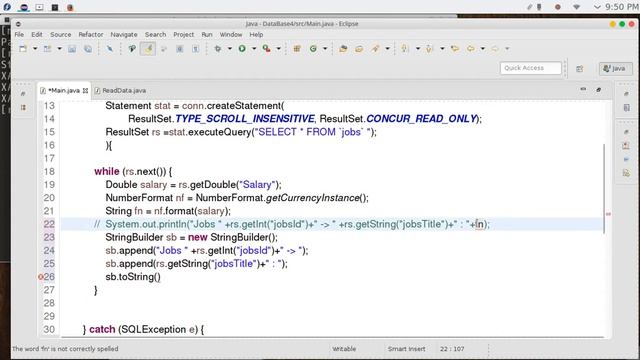The width and height of the screenshot is (640, 360).
Task: Toggle block selection mode icon
Action: pos(180,49)
